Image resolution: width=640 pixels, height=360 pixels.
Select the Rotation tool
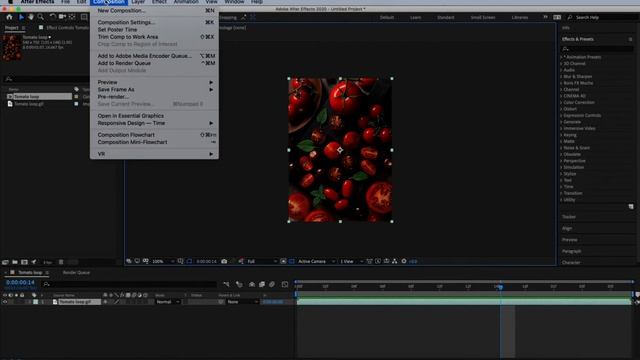(53, 17)
